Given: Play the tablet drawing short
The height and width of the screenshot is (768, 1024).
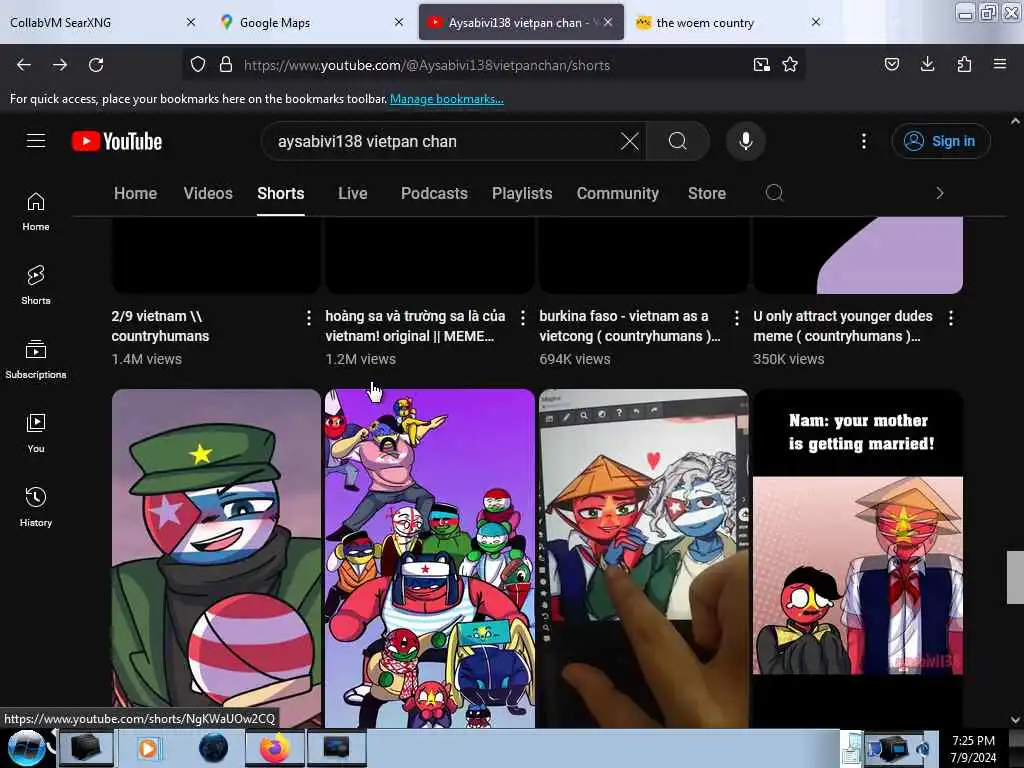Looking at the screenshot, I should (644, 558).
